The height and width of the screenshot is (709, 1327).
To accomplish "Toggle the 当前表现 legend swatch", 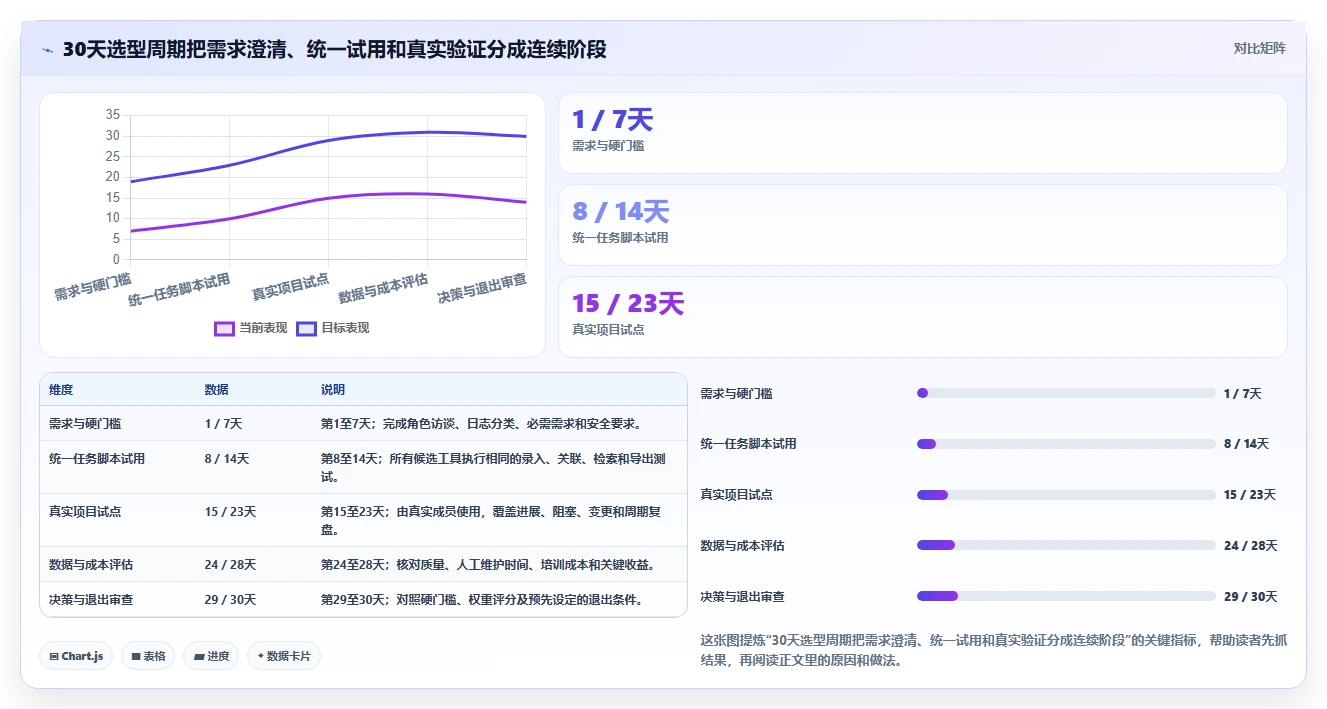I will (225, 328).
